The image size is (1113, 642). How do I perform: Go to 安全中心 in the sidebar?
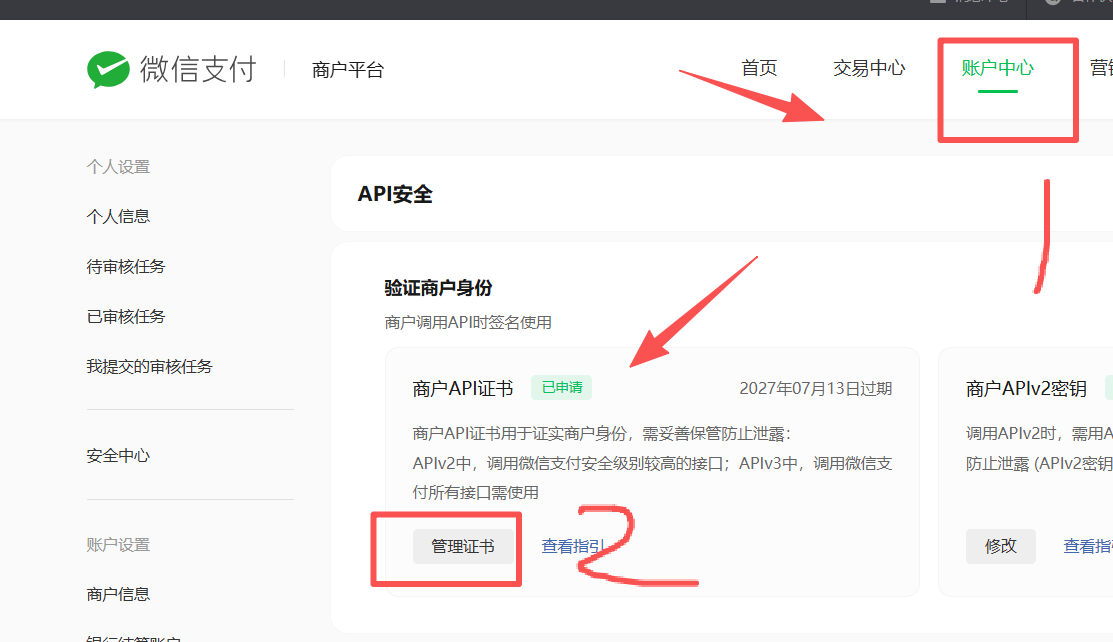tap(118, 455)
